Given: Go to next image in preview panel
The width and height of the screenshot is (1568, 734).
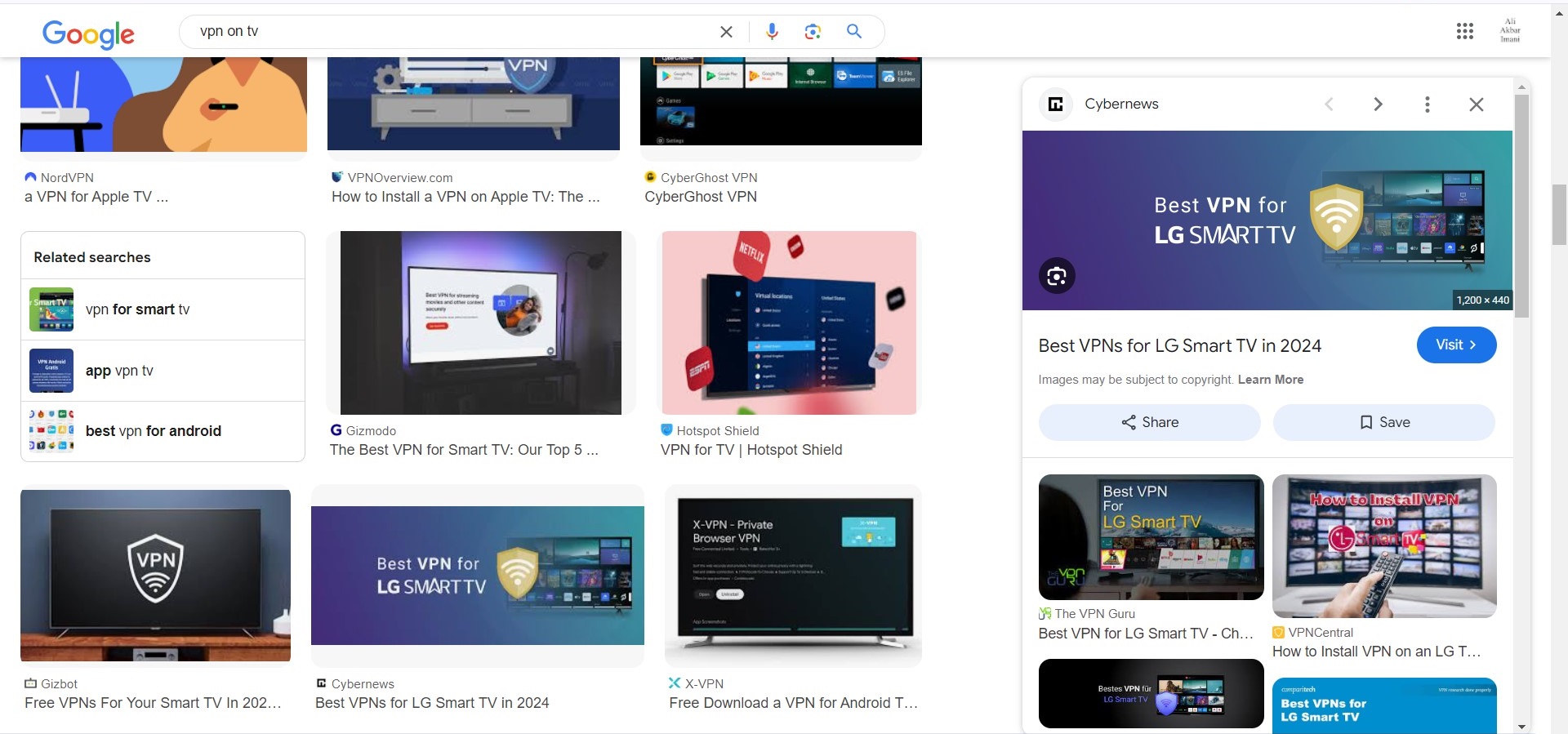Looking at the screenshot, I should [1378, 104].
